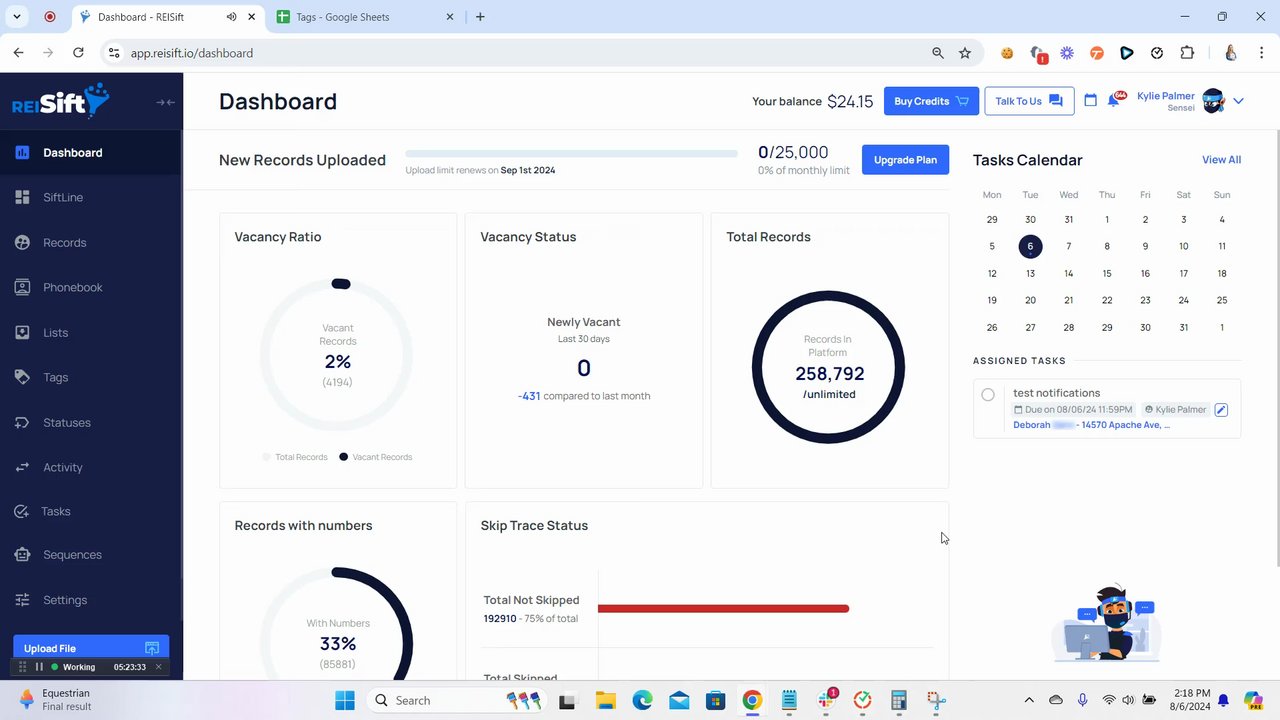Select day 14 in the Tasks Calendar
The height and width of the screenshot is (720, 1280).
point(1068,273)
